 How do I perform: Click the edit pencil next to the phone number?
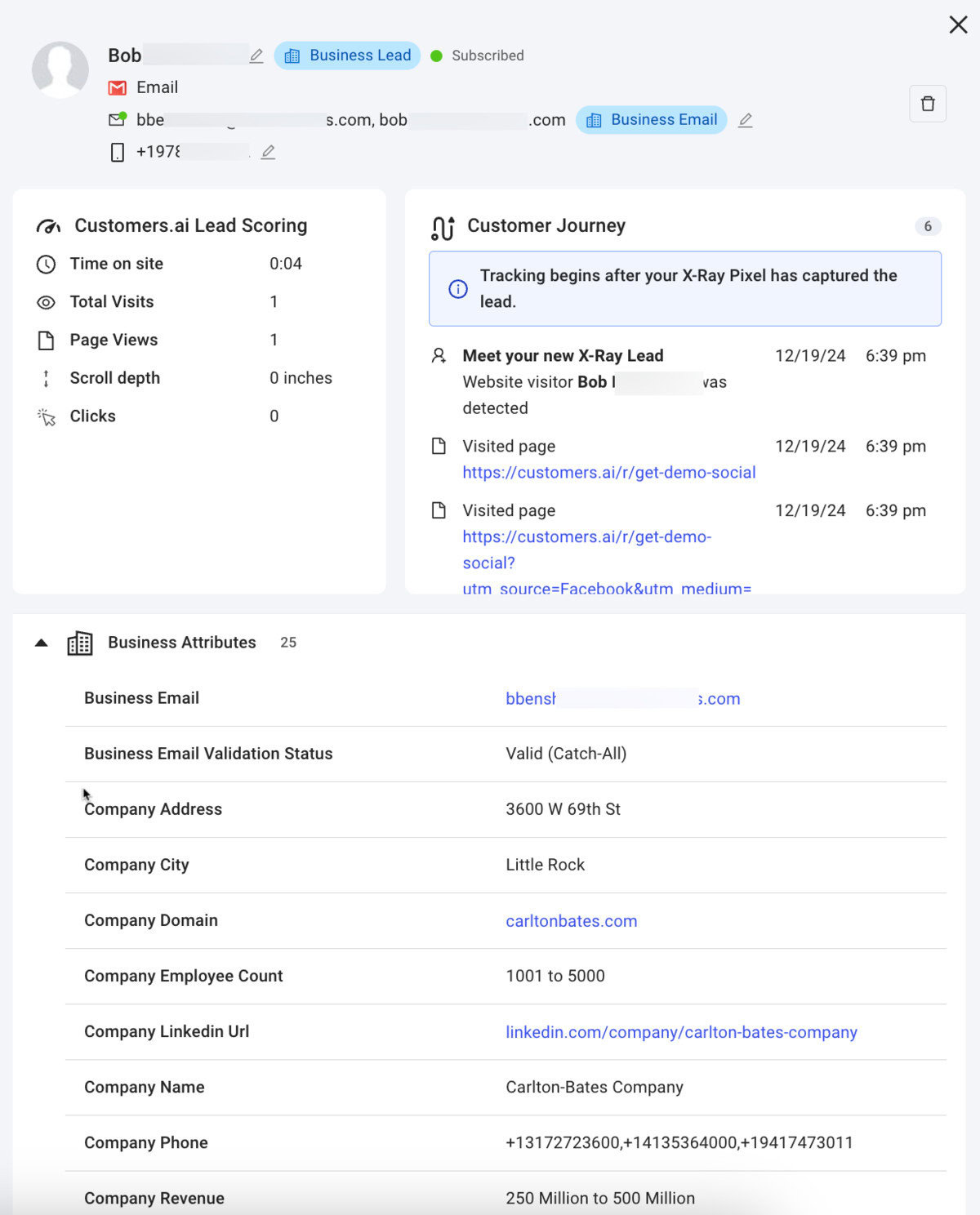(268, 152)
